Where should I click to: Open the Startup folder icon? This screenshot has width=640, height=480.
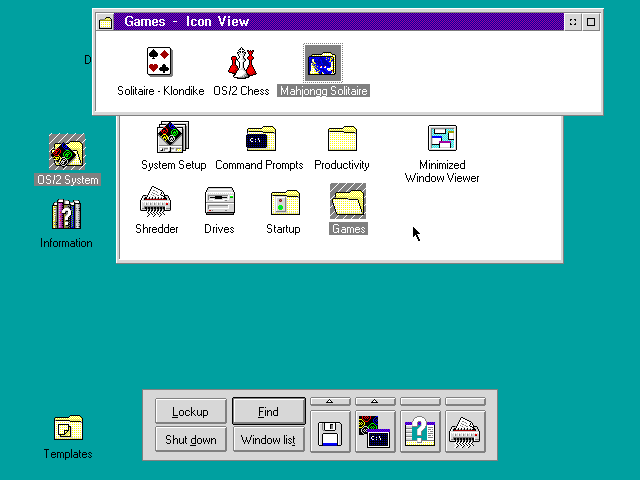285,202
